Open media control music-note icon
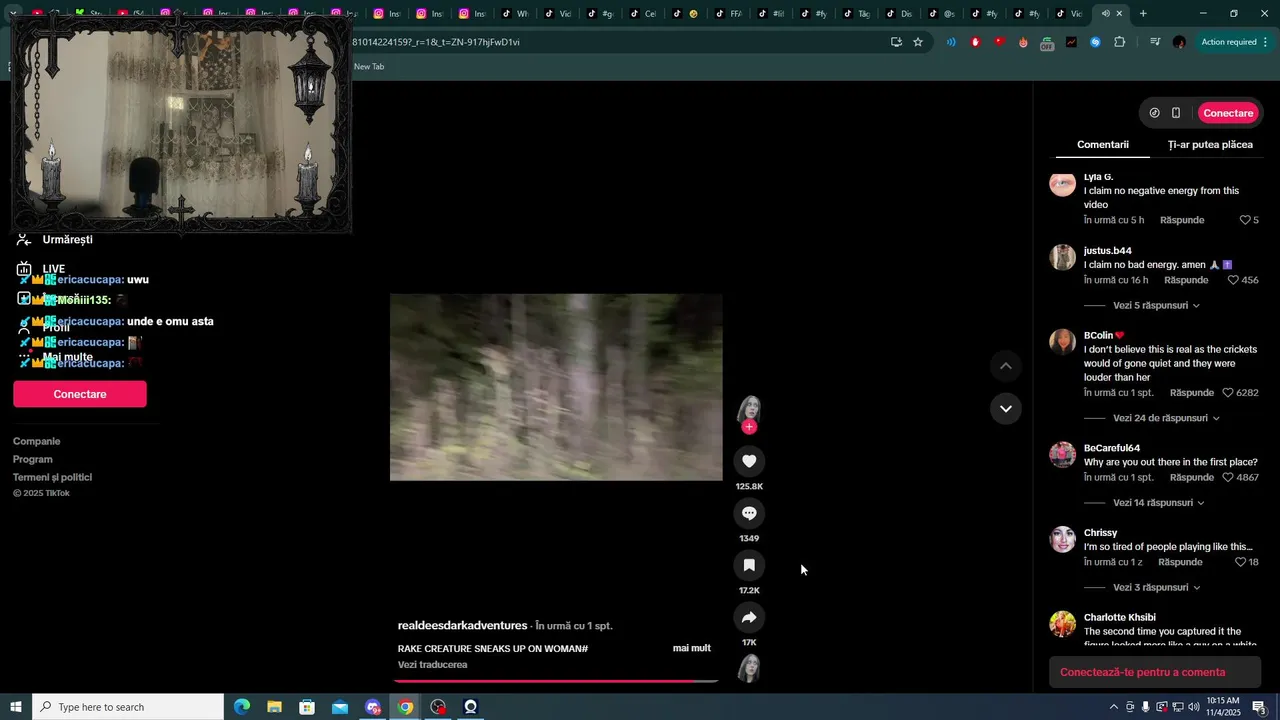 pyautogui.click(x=1155, y=42)
